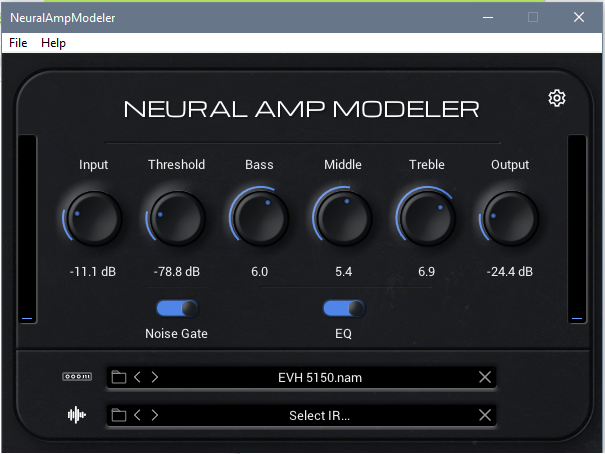Screen dimensions: 605x454
Task: Load previous model with left arrow
Action: pos(137,377)
